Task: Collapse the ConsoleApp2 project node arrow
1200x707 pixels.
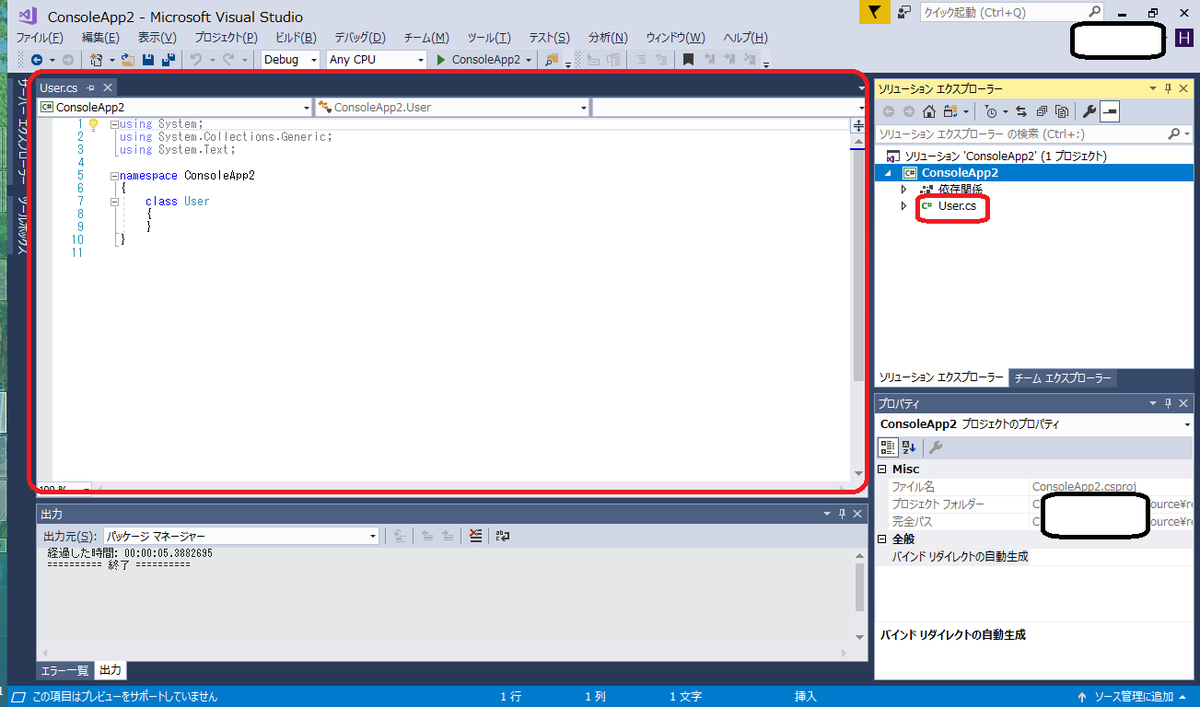Action: [x=887, y=173]
